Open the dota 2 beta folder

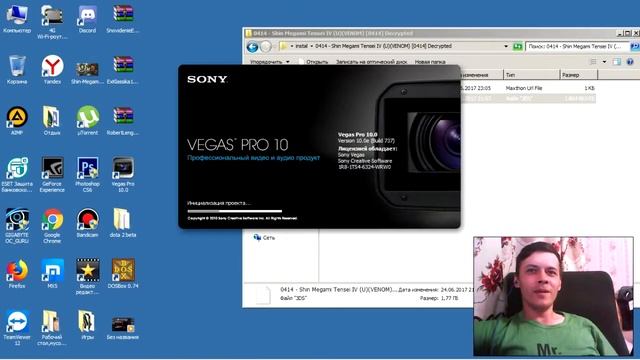tap(123, 223)
